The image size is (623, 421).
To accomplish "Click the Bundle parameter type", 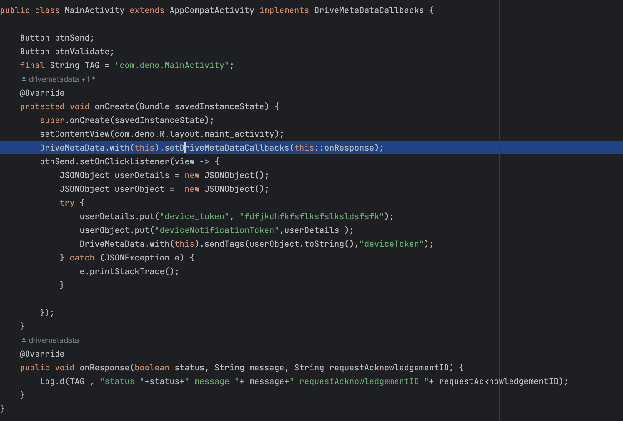I will coord(154,106).
